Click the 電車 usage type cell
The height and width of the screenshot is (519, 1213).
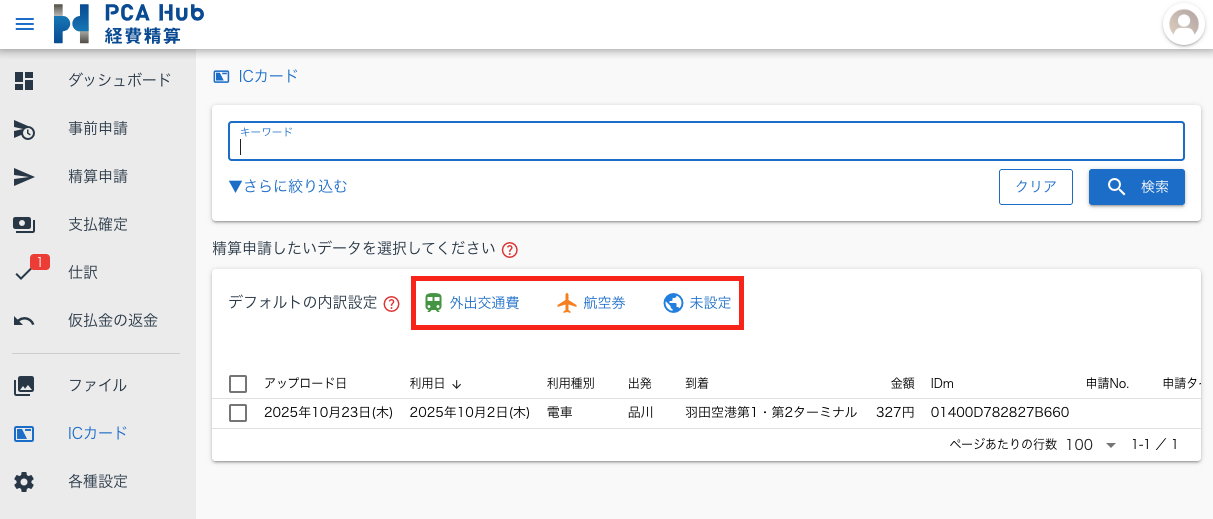click(559, 412)
